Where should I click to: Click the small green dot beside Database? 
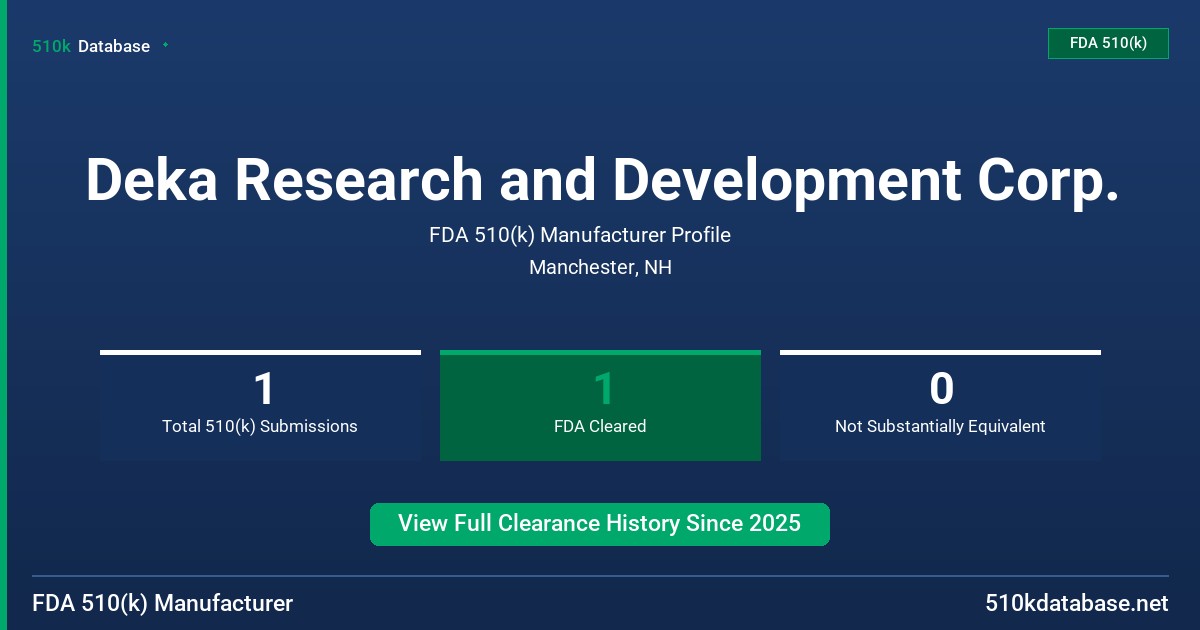(x=165, y=45)
